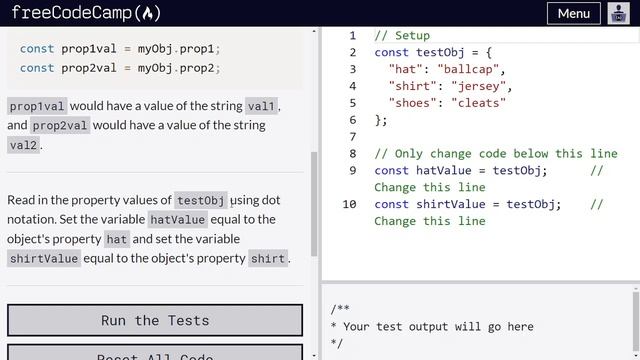Image resolution: width=640 pixels, height=360 pixels.
Task: Click the inline code "hat" in instructions
Action: [117, 239]
